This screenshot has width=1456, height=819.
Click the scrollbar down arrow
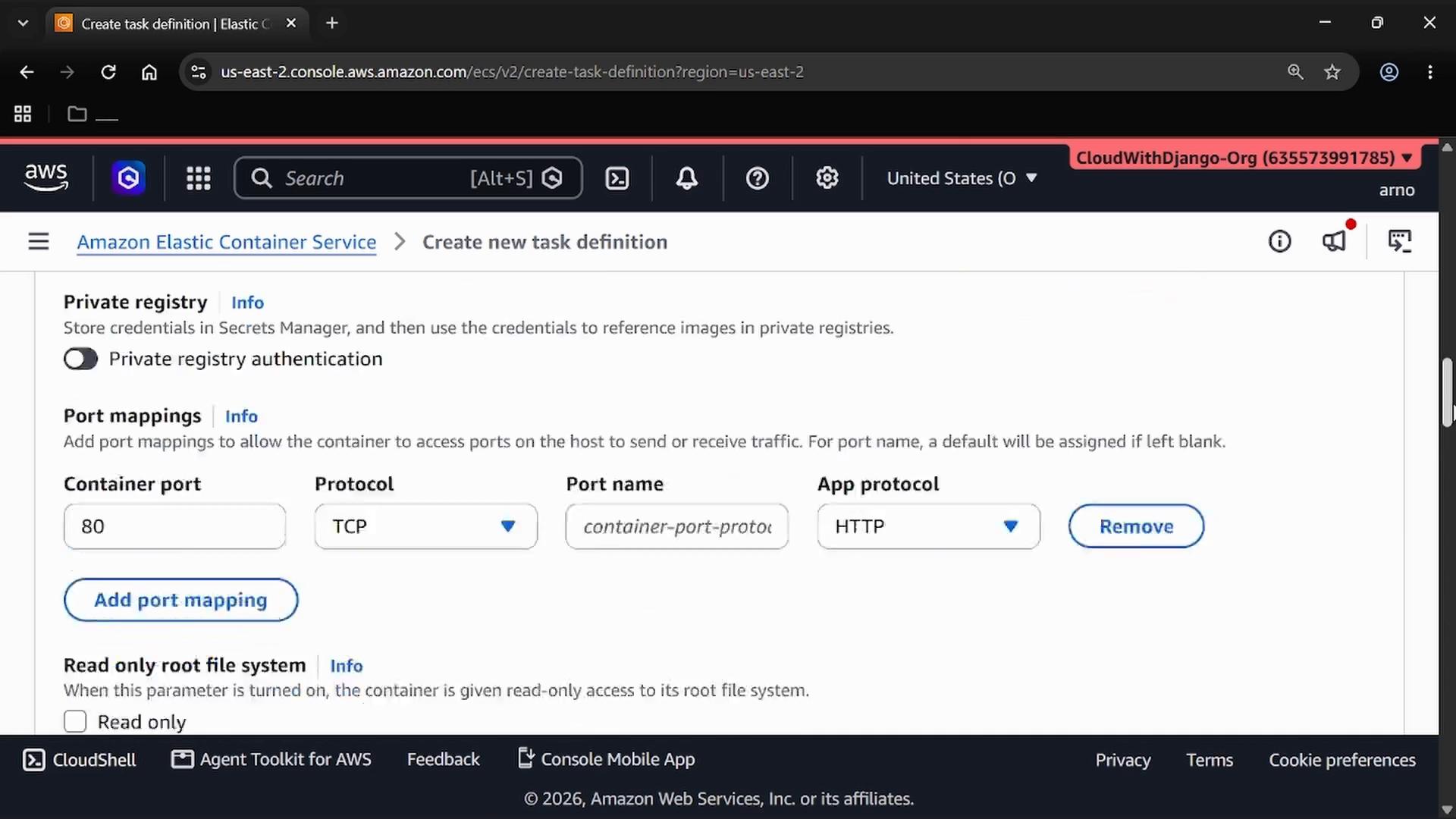1447,810
